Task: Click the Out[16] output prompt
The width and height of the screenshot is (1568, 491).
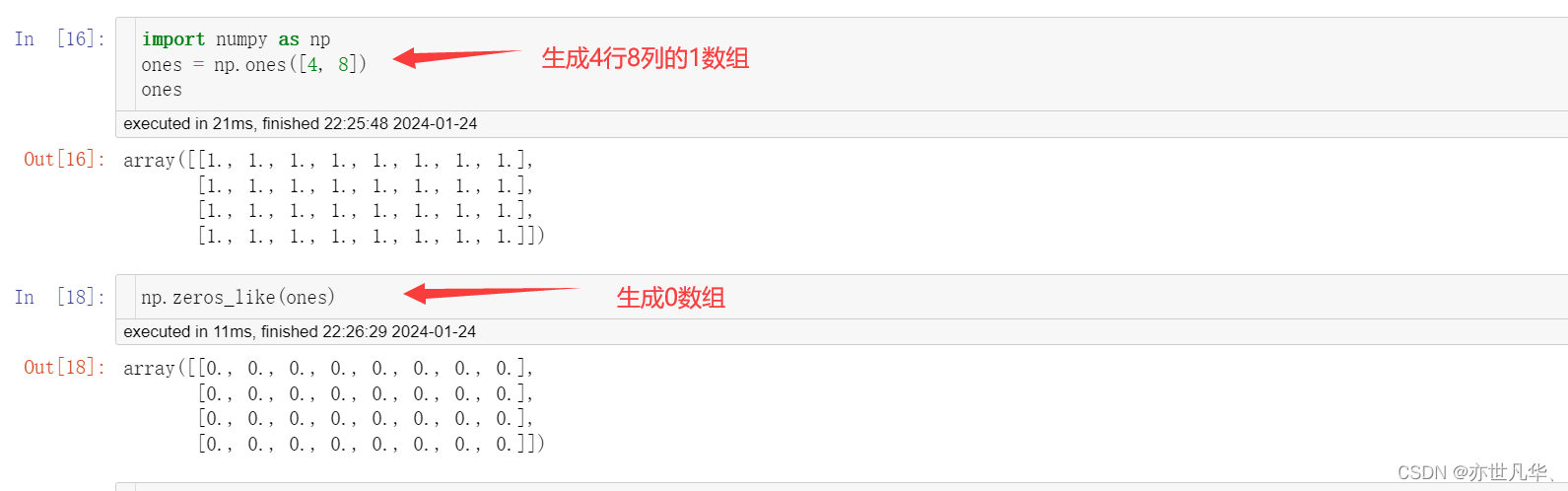Action: tap(64, 159)
